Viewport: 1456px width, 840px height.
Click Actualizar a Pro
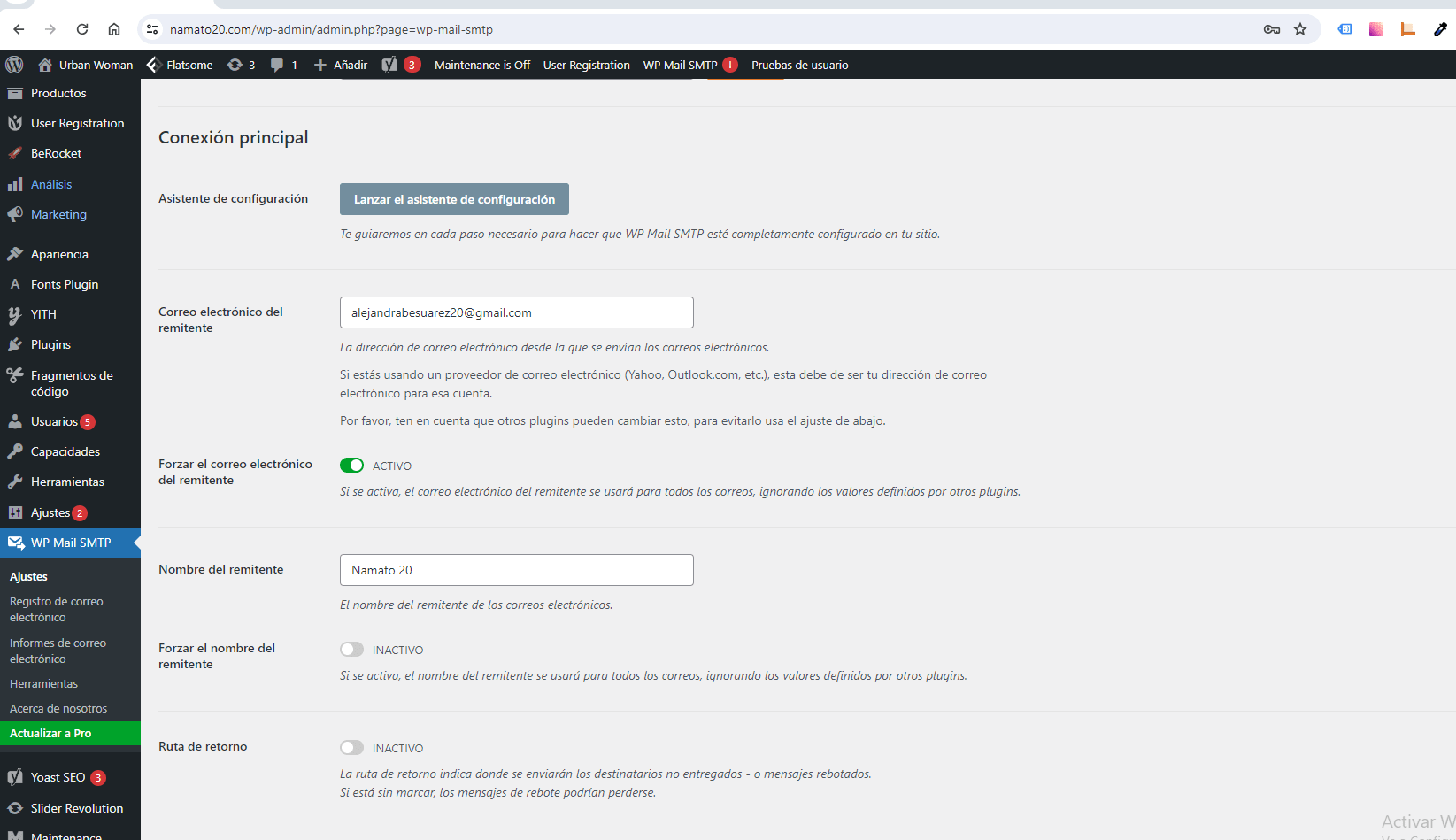click(x=70, y=733)
